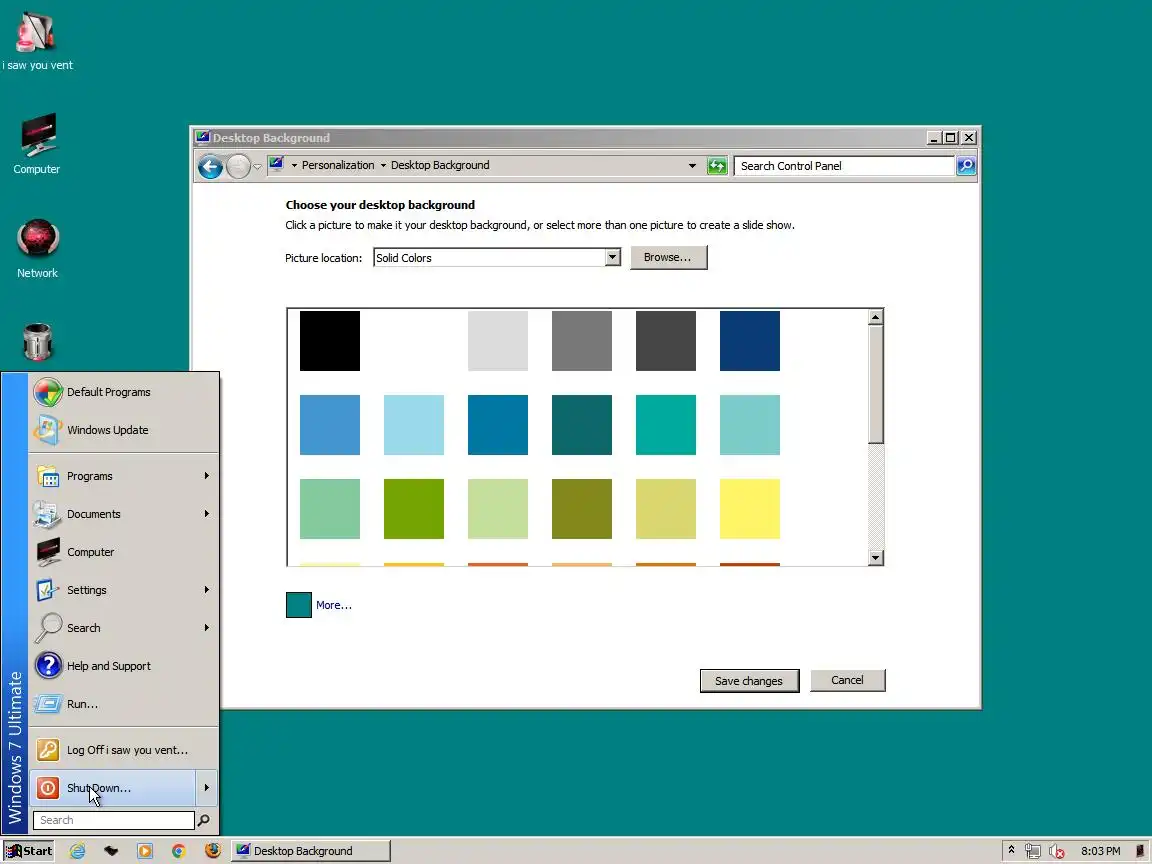Click 'Log Off i saw you vent...' entry

click(x=123, y=750)
